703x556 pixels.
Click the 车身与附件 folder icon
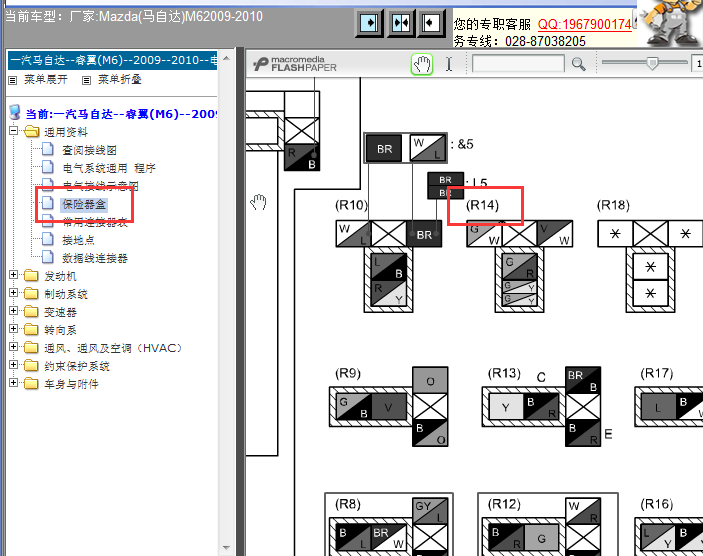pyautogui.click(x=31, y=383)
